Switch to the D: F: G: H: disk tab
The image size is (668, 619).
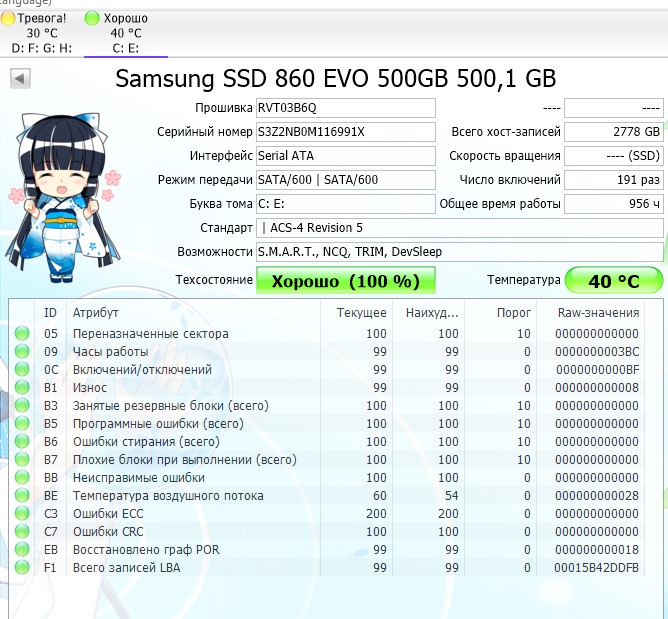tap(42, 33)
